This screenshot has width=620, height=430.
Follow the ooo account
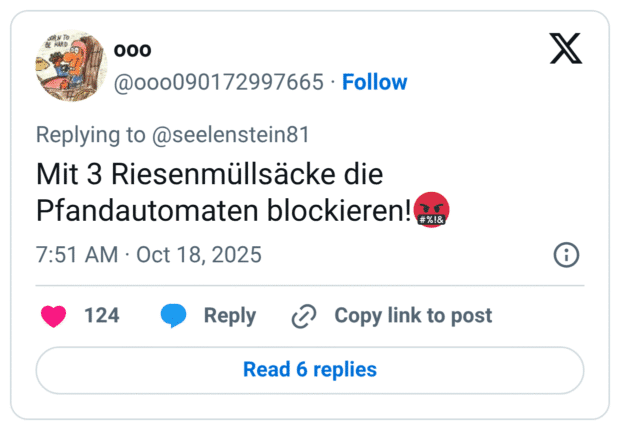tap(374, 82)
